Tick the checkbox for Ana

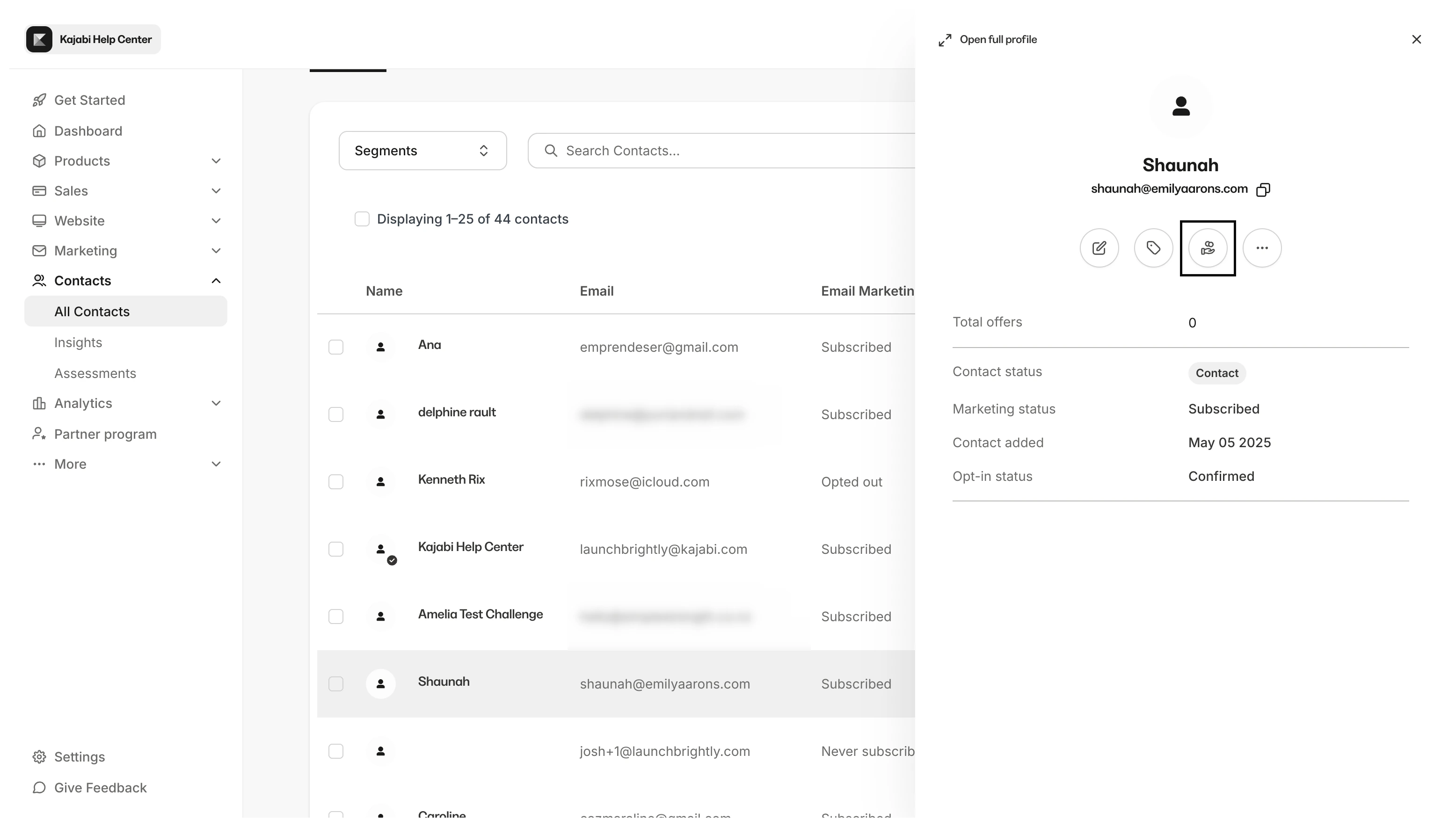336,347
